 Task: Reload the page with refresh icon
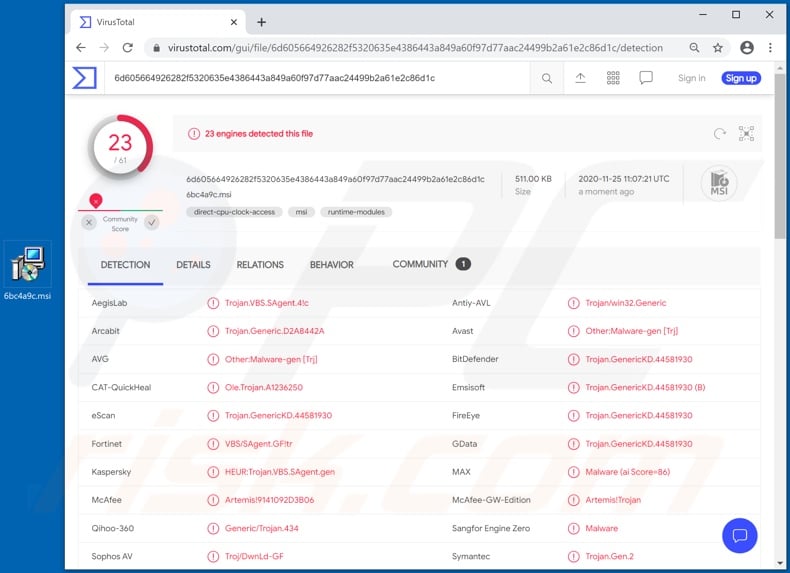pyautogui.click(x=128, y=47)
